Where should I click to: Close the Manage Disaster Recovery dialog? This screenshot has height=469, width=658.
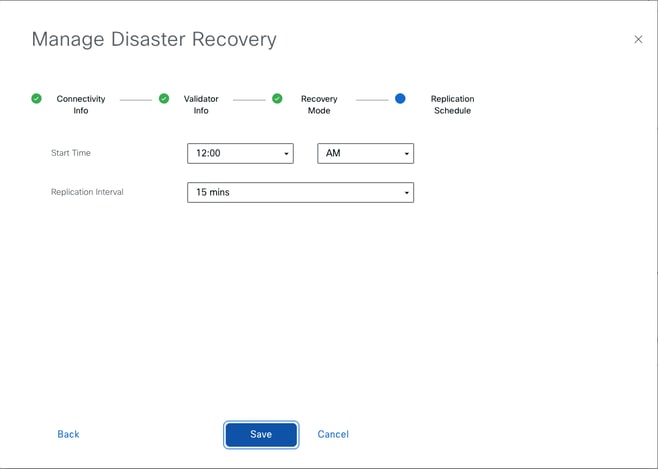(x=638, y=39)
